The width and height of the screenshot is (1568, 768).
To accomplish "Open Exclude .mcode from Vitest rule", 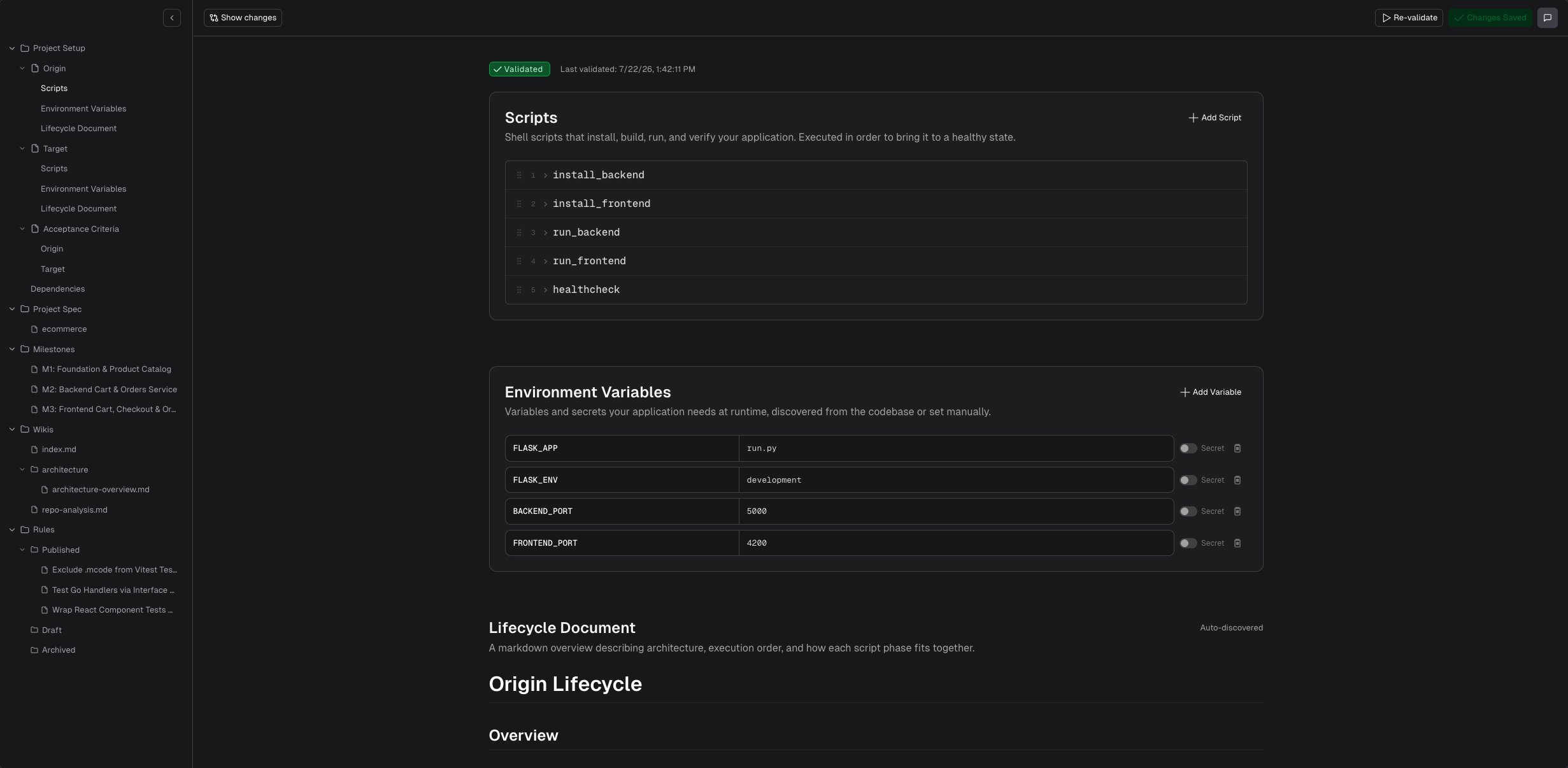I will [115, 570].
